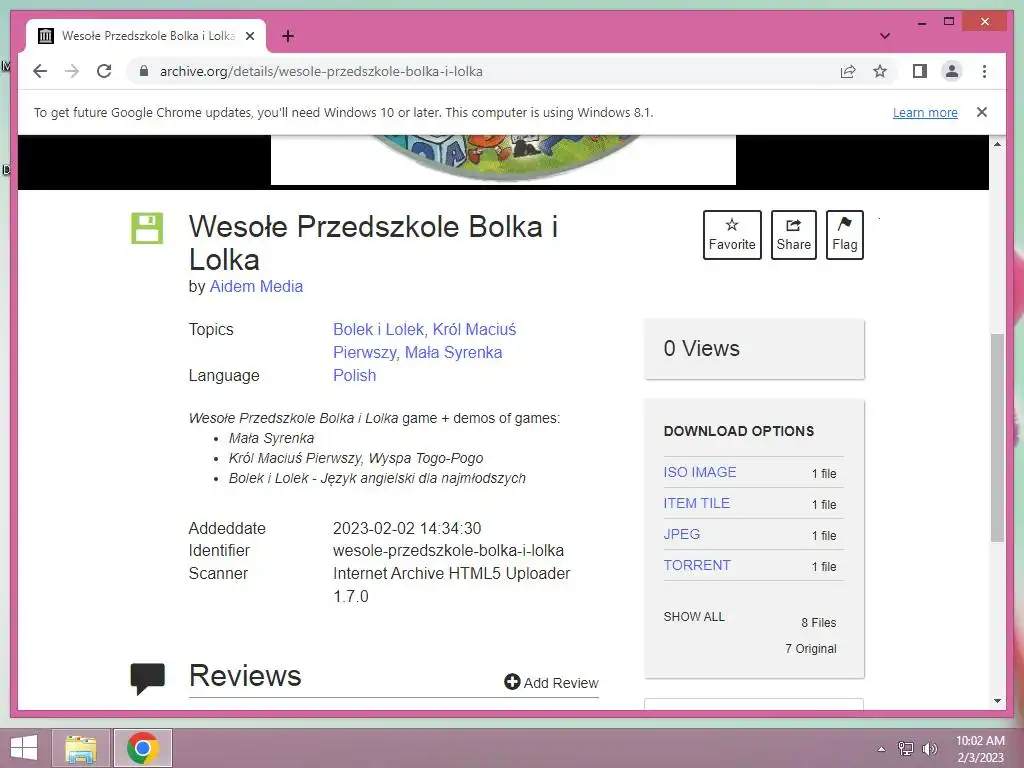This screenshot has width=1024, height=768.
Task: Select the Polish language link
Action: pyautogui.click(x=355, y=376)
